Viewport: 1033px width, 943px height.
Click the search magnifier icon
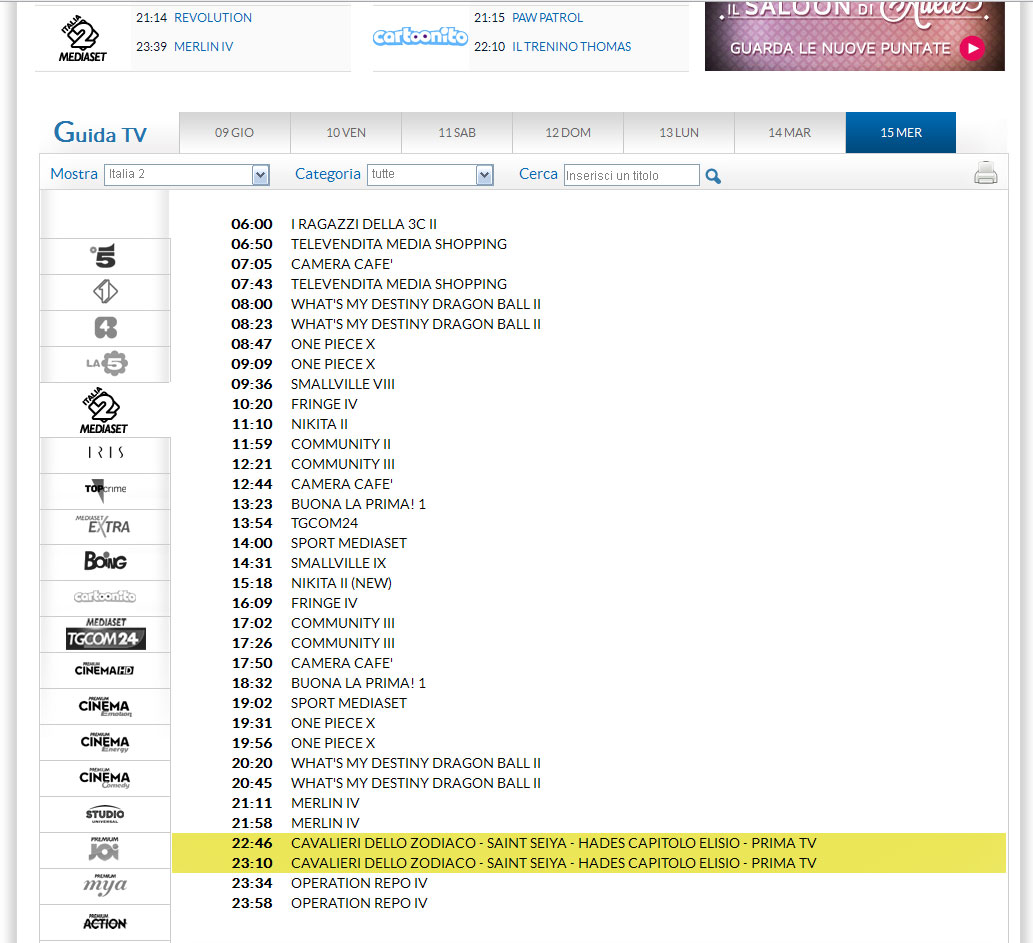713,176
